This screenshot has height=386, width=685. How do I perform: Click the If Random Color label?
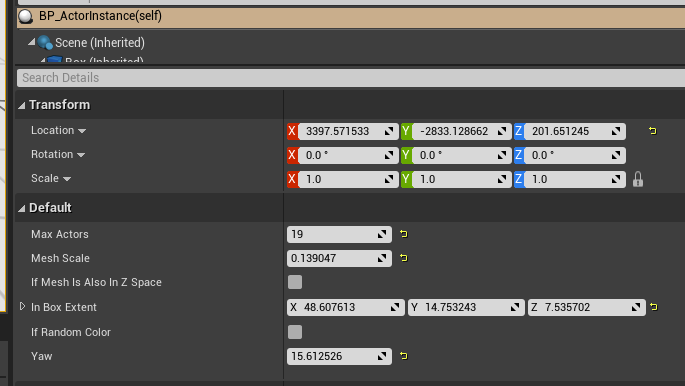click(71, 332)
